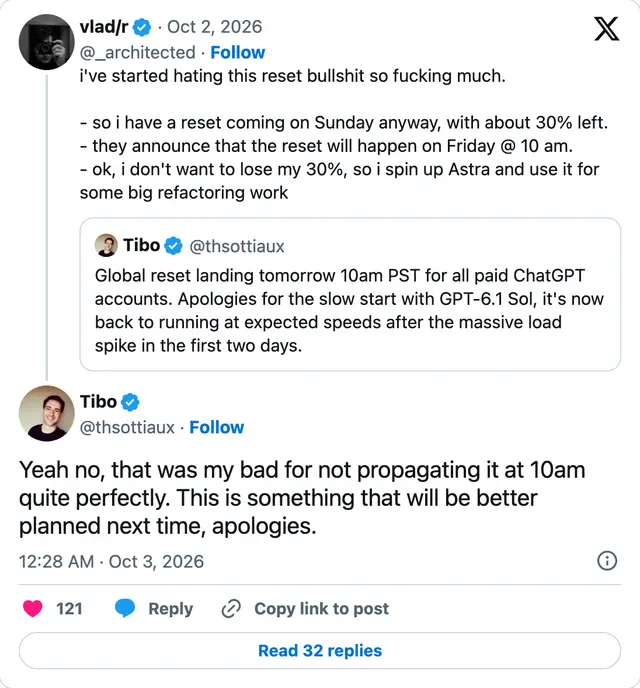Screen dimensions: 640x688
Task: Click the @thsottiaux handle under Tibo
Action: (127, 427)
